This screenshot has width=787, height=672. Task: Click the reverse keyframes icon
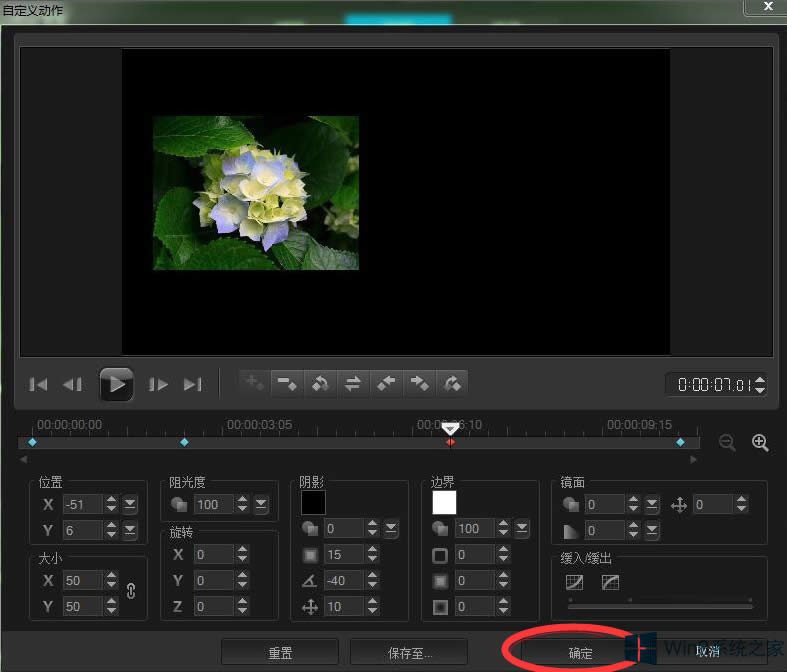[353, 383]
